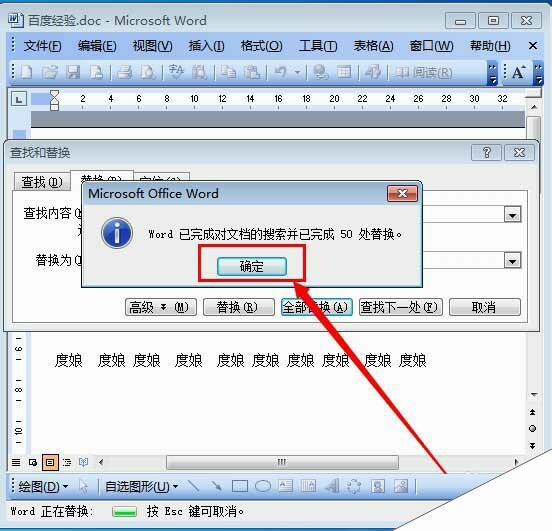Image resolution: width=552 pixels, height=531 pixels.
Task: Click the Insert Hyperlink globe icon
Action: 321,72
